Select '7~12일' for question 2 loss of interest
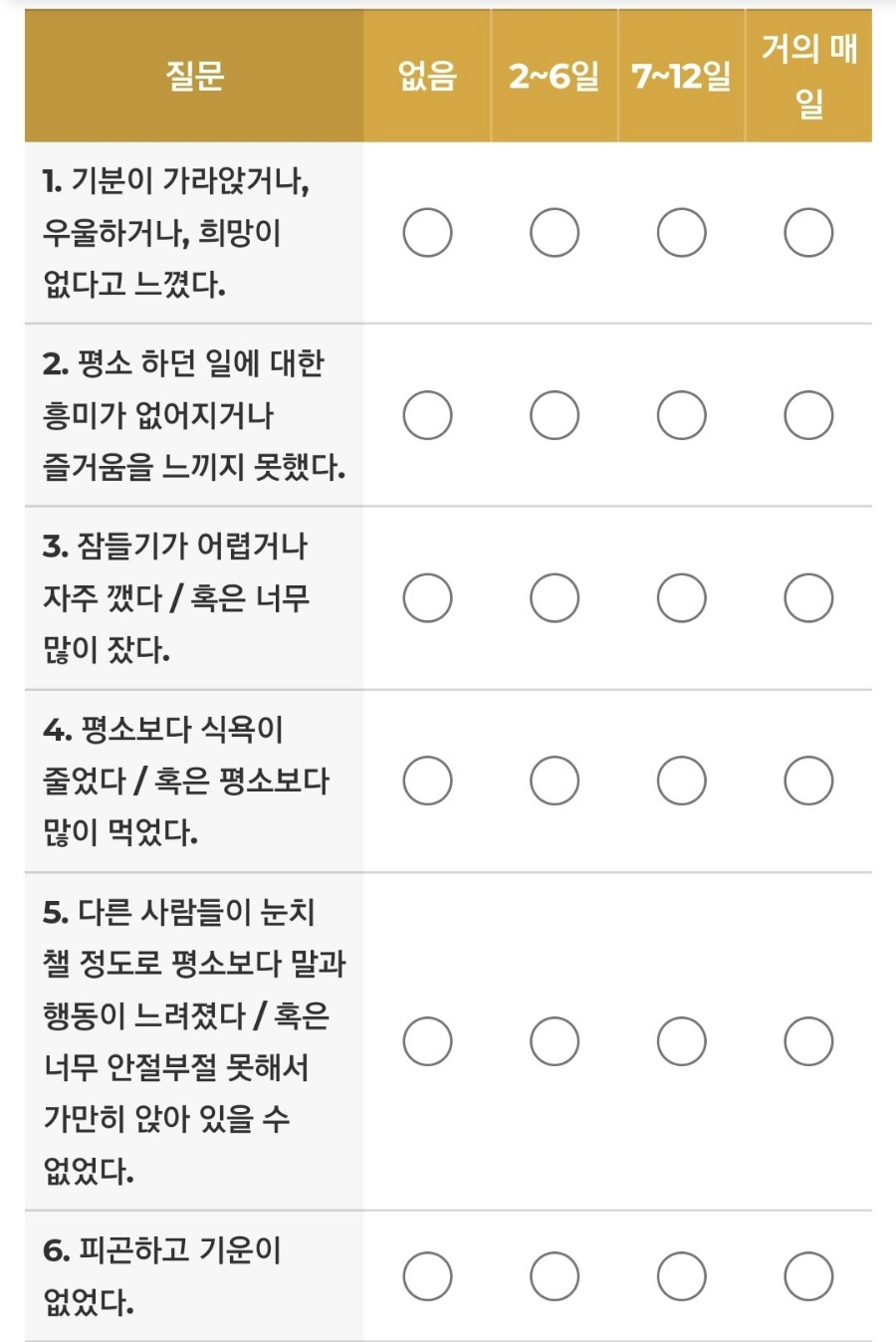Screen dimensions: 896x1342 pos(682,415)
